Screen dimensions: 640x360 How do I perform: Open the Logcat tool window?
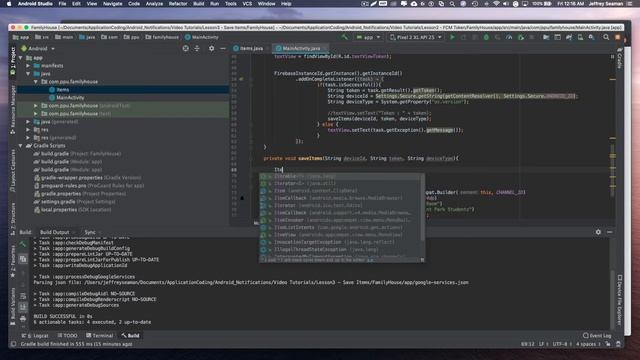click(x=35, y=336)
